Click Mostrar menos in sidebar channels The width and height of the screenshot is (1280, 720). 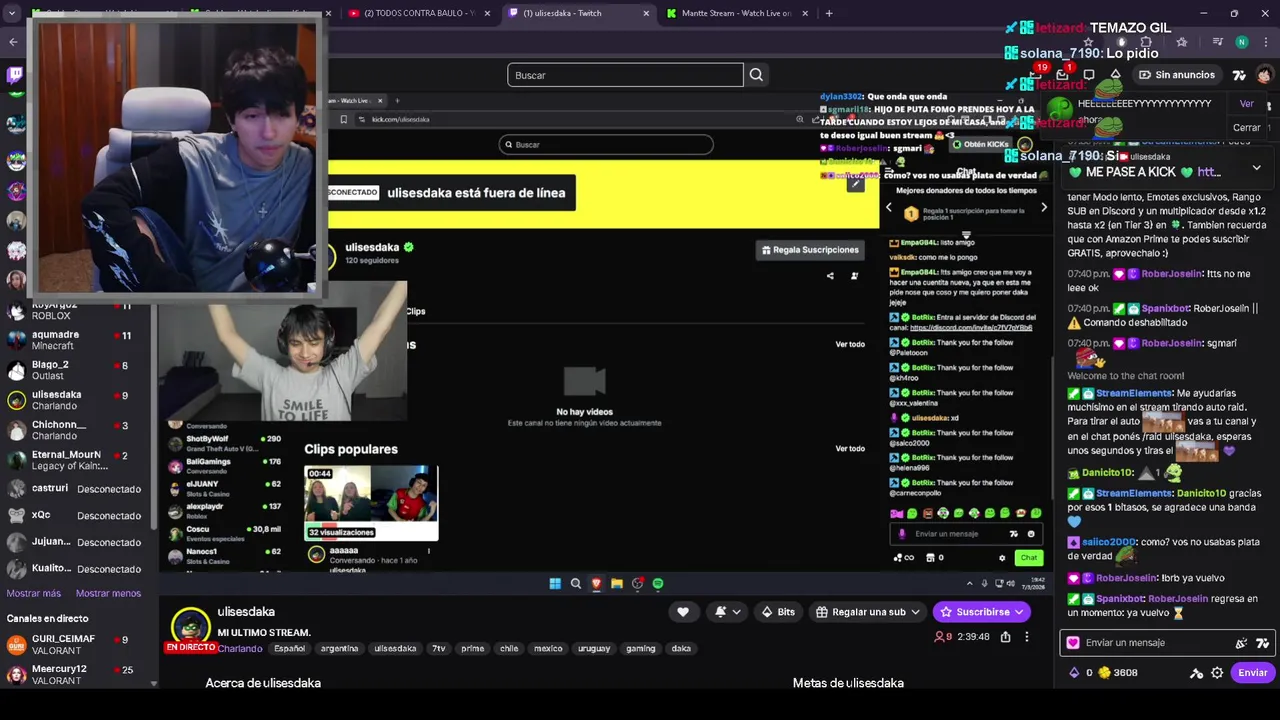[x=108, y=593]
